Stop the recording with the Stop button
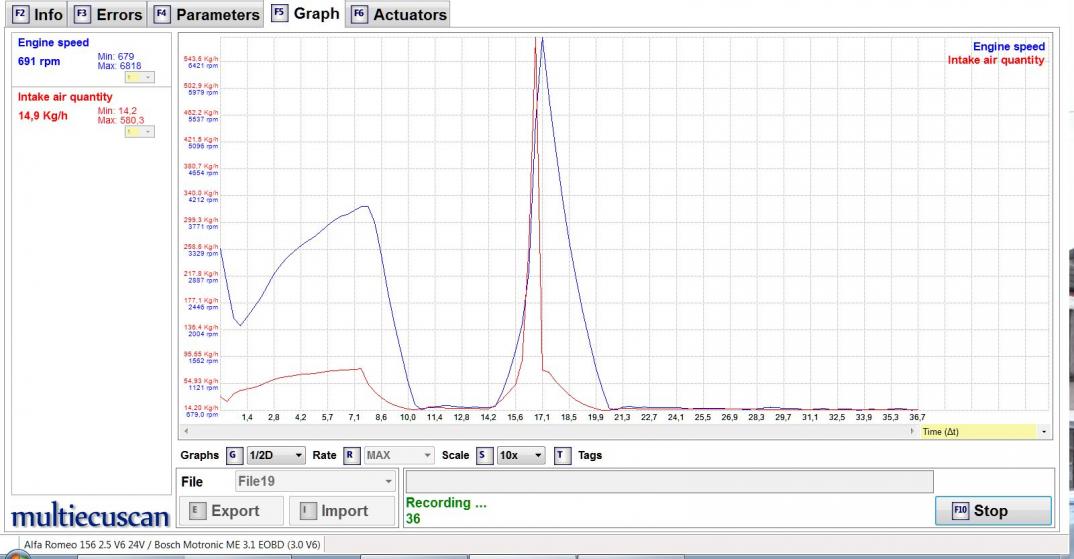 992,510
